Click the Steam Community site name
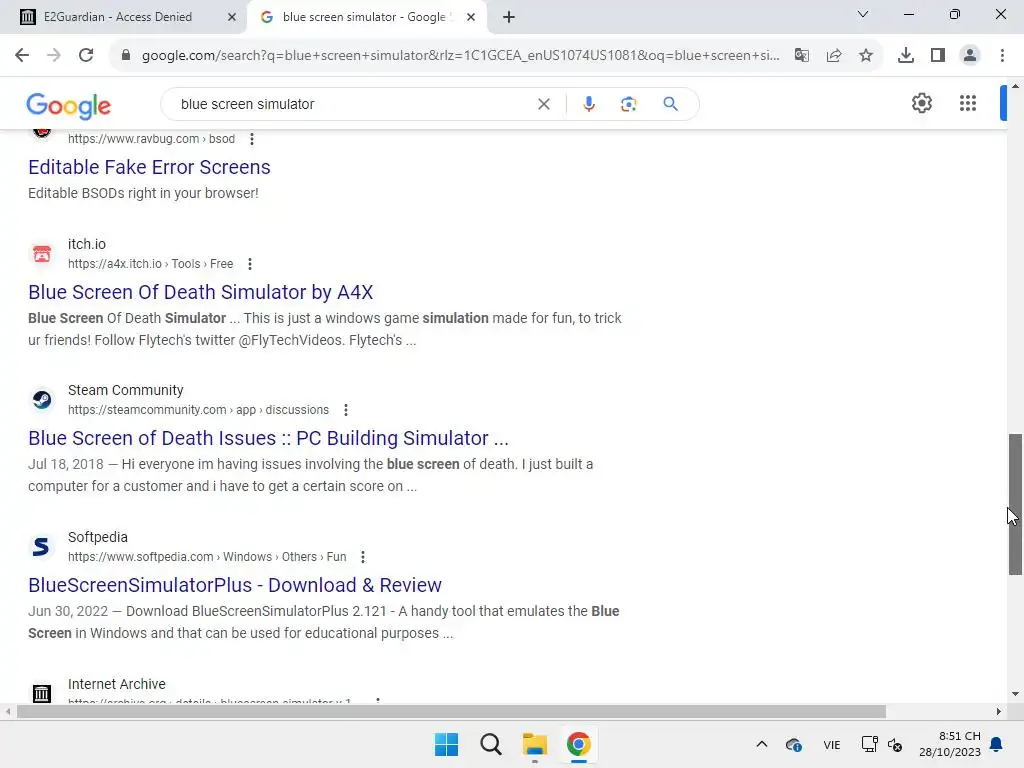 point(125,391)
